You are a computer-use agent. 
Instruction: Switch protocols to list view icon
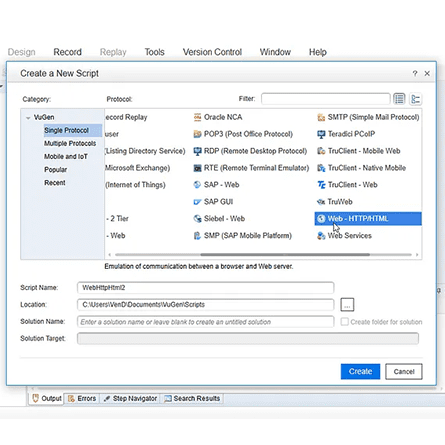tap(399, 99)
